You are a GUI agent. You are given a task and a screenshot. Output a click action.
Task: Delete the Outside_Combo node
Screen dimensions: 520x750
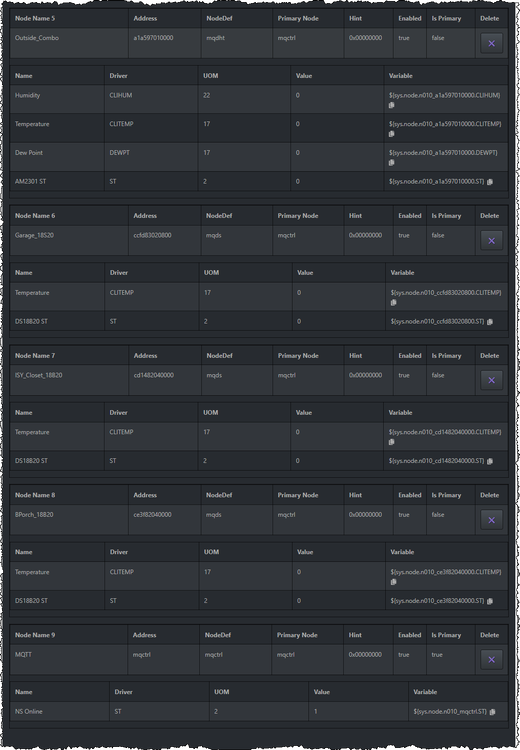coord(491,43)
